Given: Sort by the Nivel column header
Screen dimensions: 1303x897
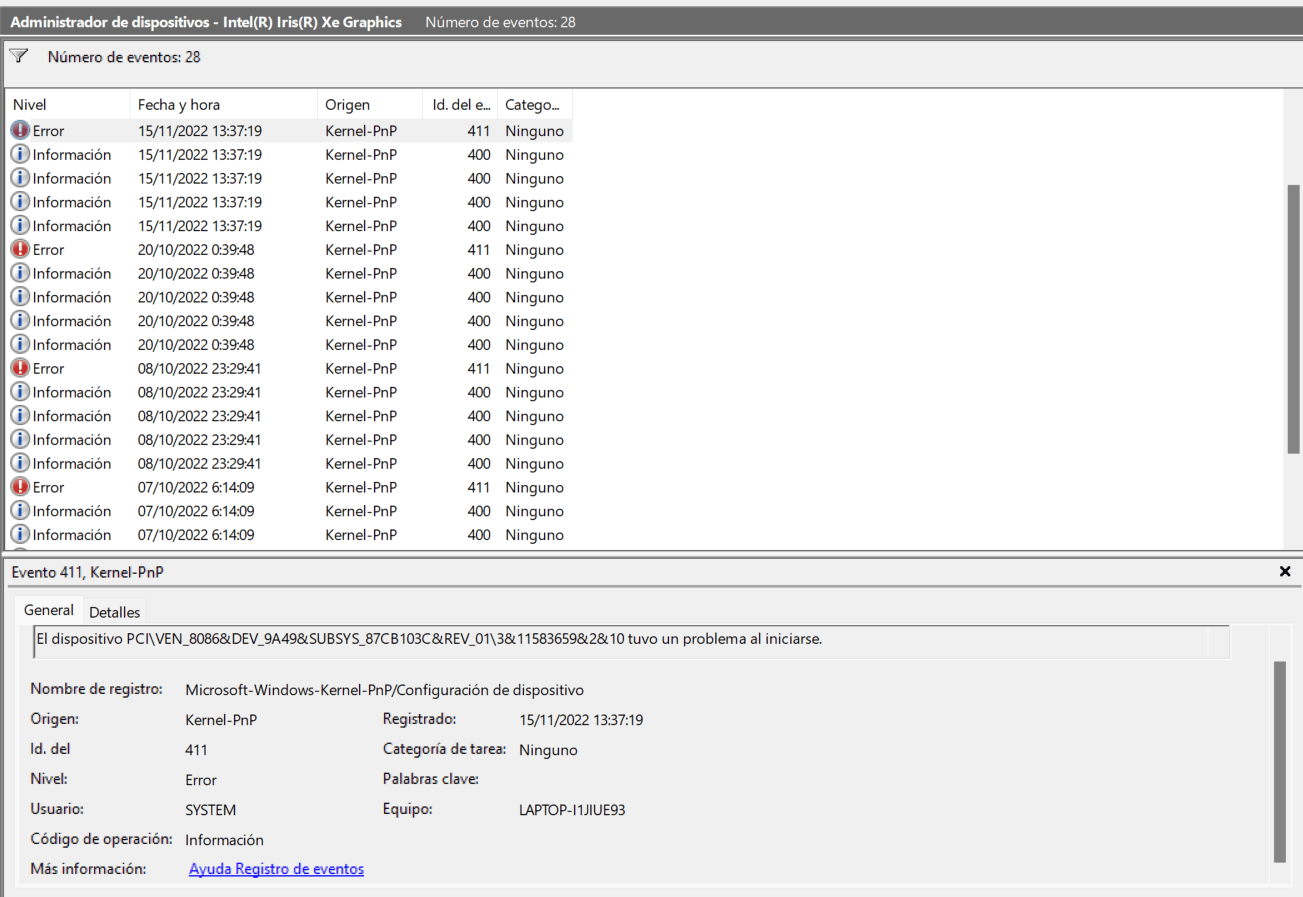Looking at the screenshot, I should [x=68, y=105].
